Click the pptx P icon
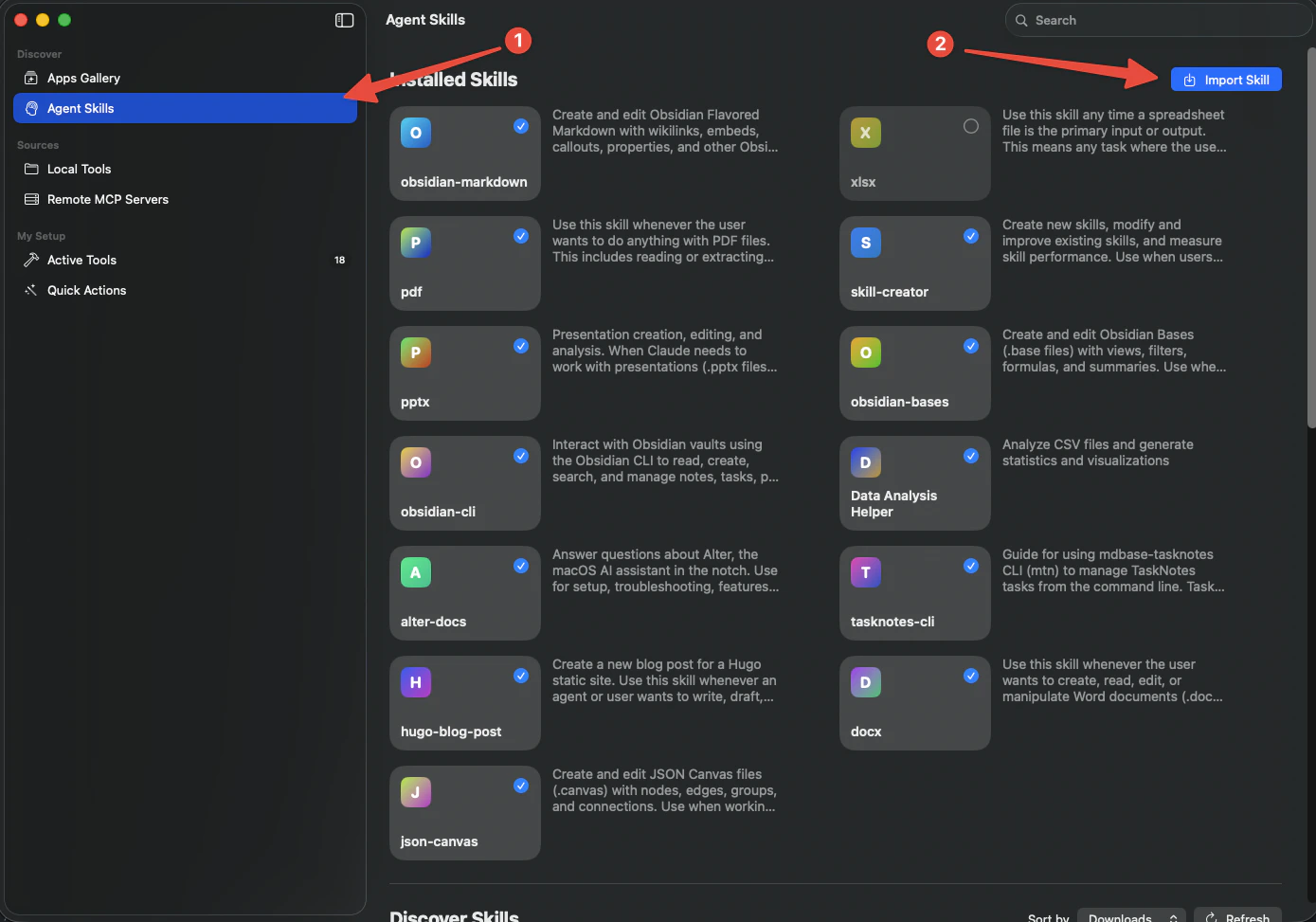Viewport: 1316px width, 922px height. point(416,353)
